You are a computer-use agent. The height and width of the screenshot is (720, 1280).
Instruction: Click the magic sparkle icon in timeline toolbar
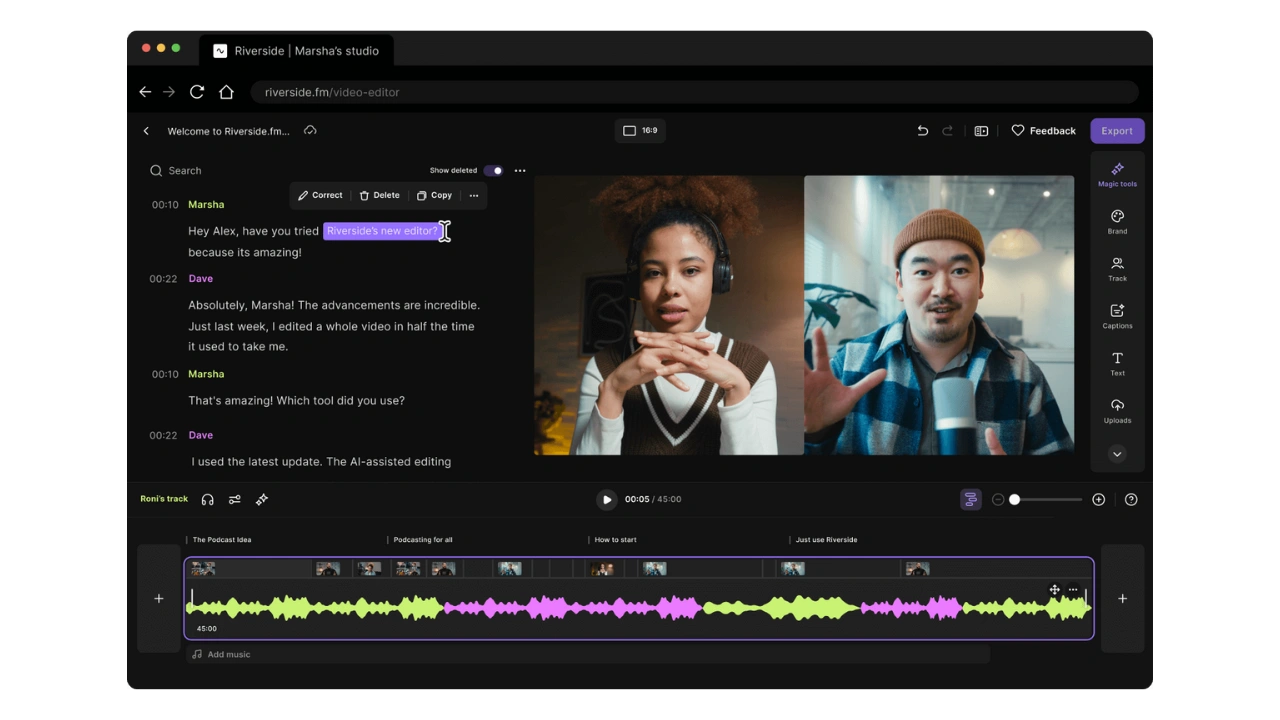pyautogui.click(x=262, y=499)
